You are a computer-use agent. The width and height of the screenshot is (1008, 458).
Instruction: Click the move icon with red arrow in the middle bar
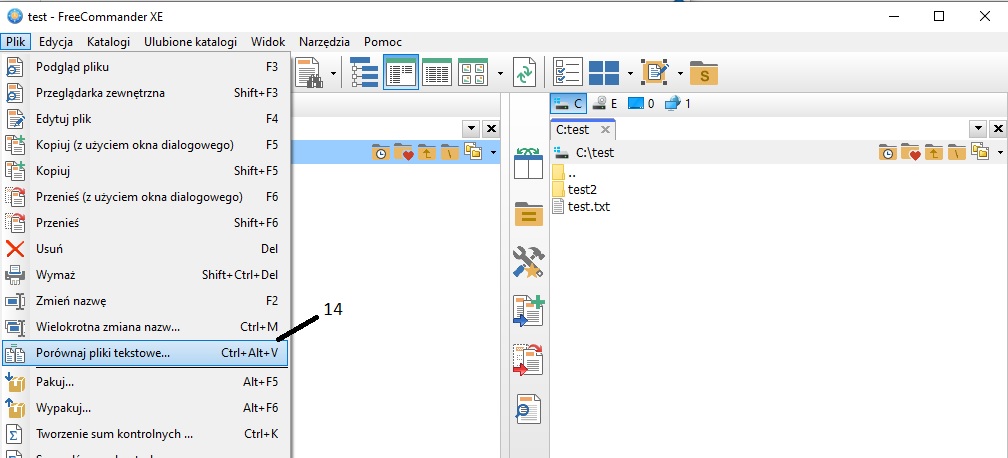(x=528, y=360)
